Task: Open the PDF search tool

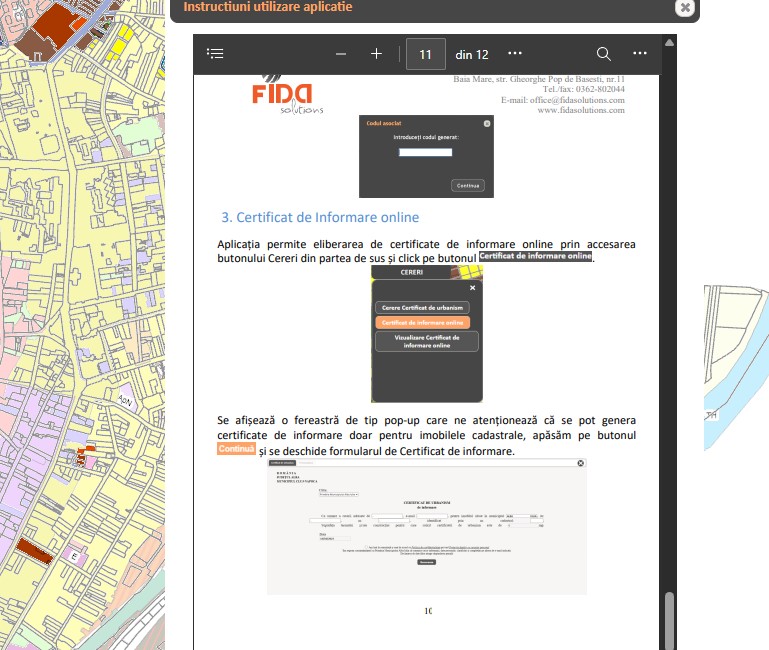Action: 604,54
